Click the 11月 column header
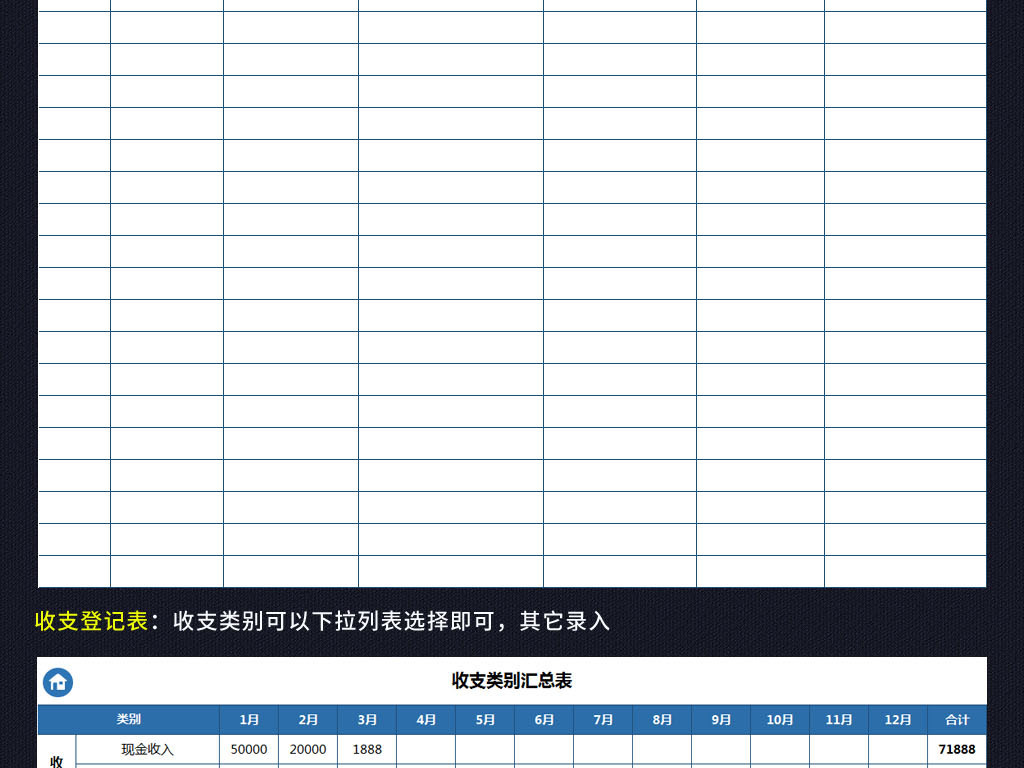This screenshot has width=1024, height=768. [x=839, y=720]
